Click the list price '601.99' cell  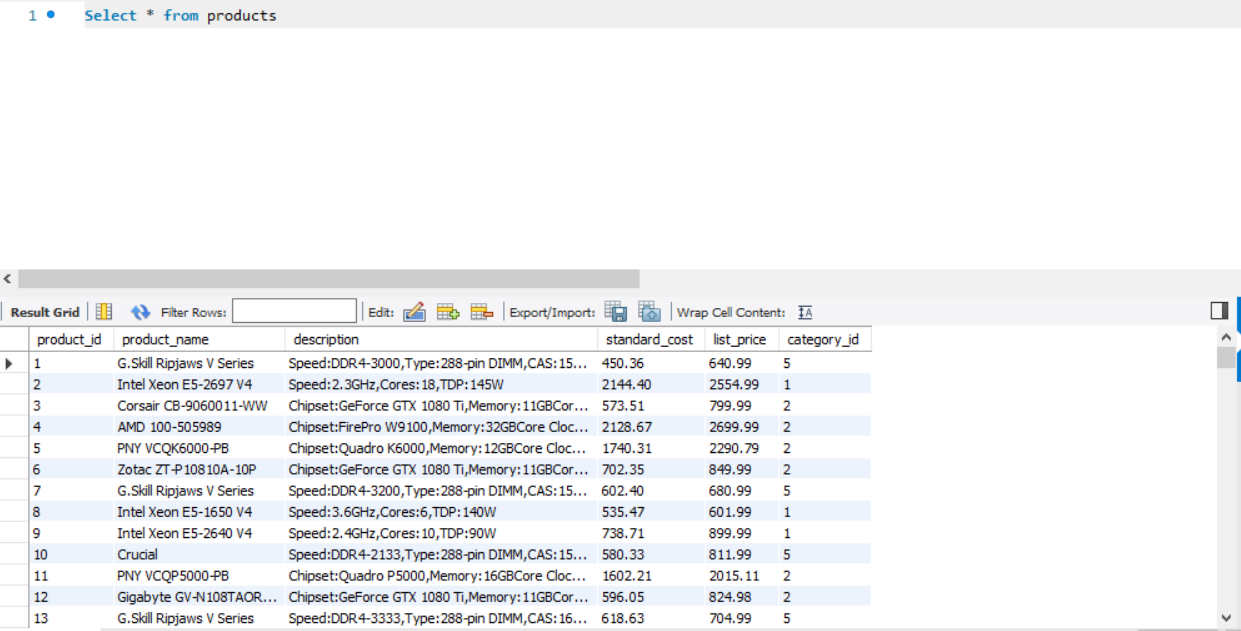[742, 512]
